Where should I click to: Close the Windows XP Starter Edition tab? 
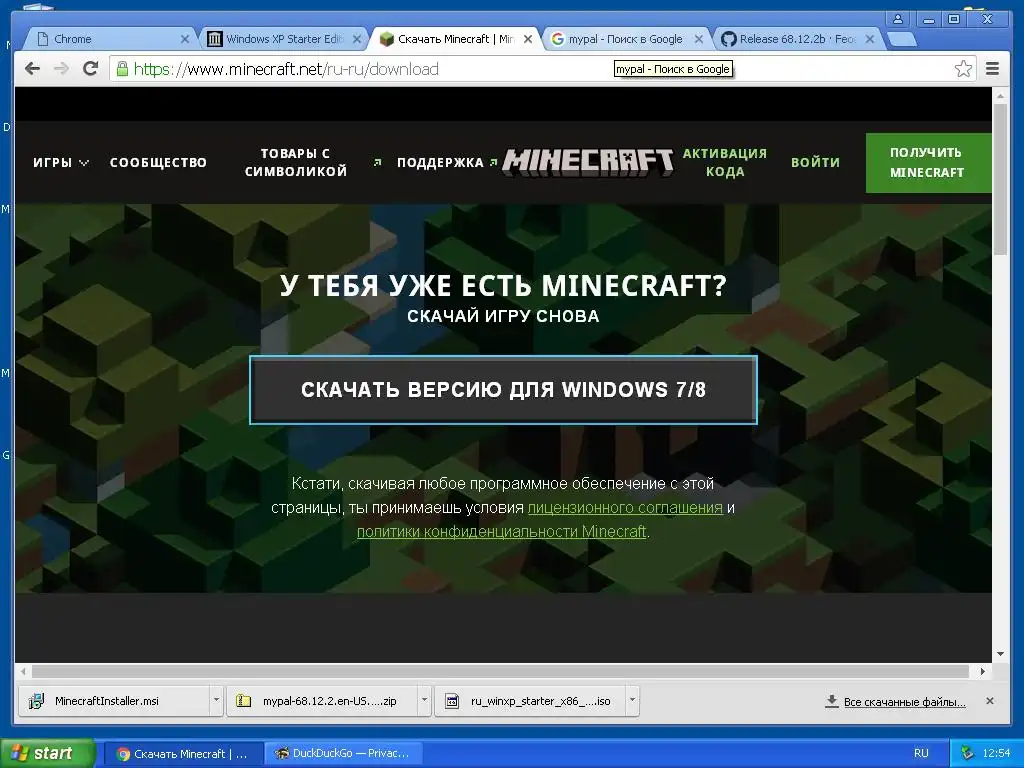tap(357, 39)
